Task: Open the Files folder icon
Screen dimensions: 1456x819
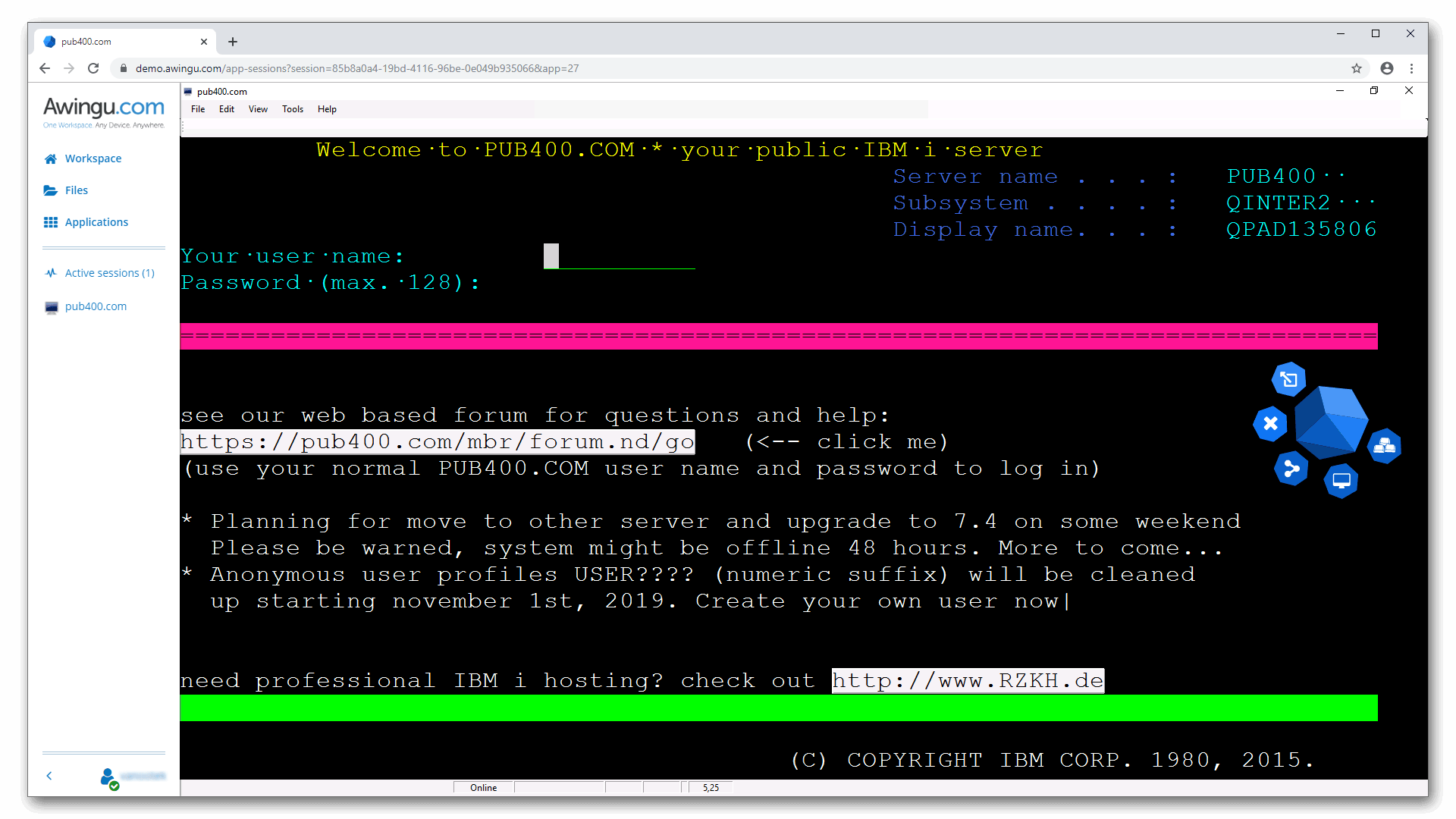Action: (51, 190)
